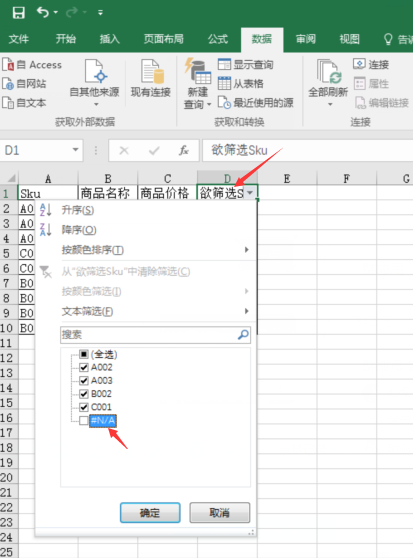The height and width of the screenshot is (558, 413).
Task: Click the magnifier search icon in filter menu
Action: point(243,335)
